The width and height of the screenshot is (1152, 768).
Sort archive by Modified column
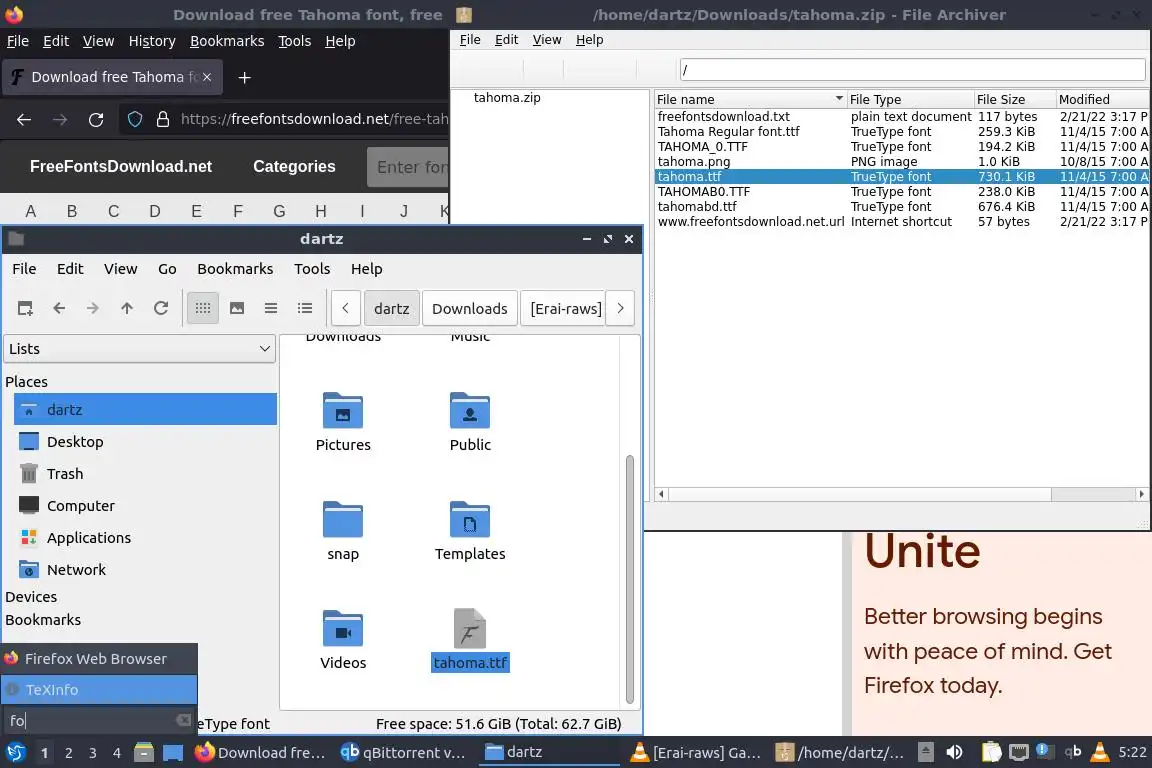1103,99
